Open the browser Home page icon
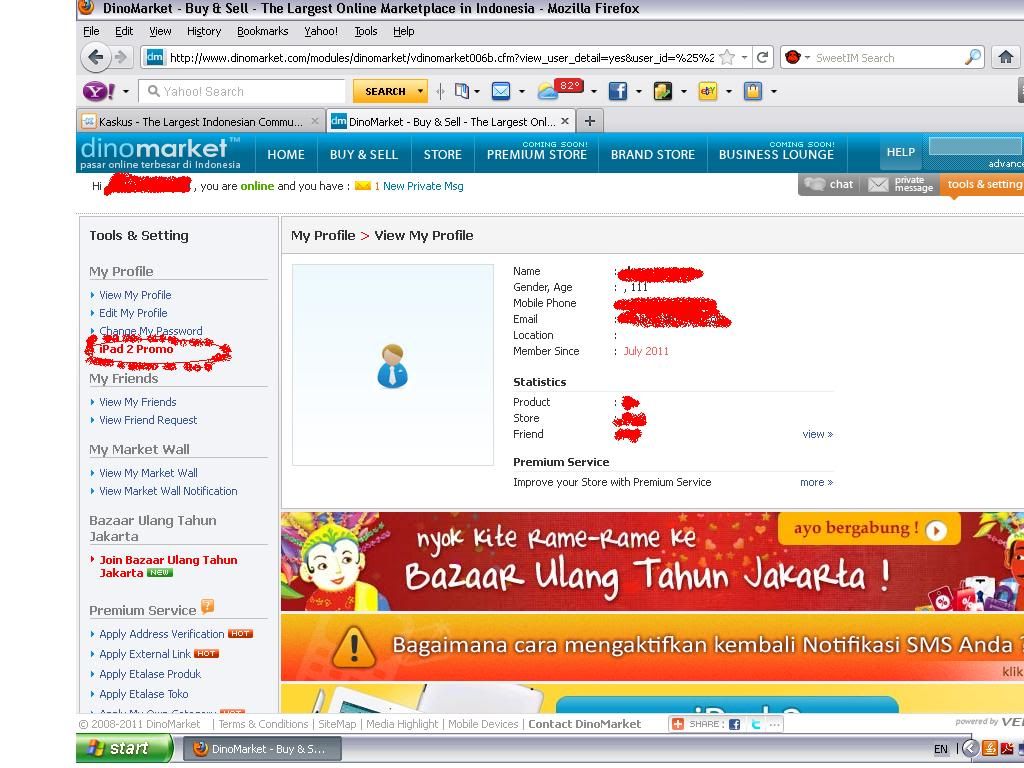Screen dimensions: 1024x768 [x=1006, y=57]
